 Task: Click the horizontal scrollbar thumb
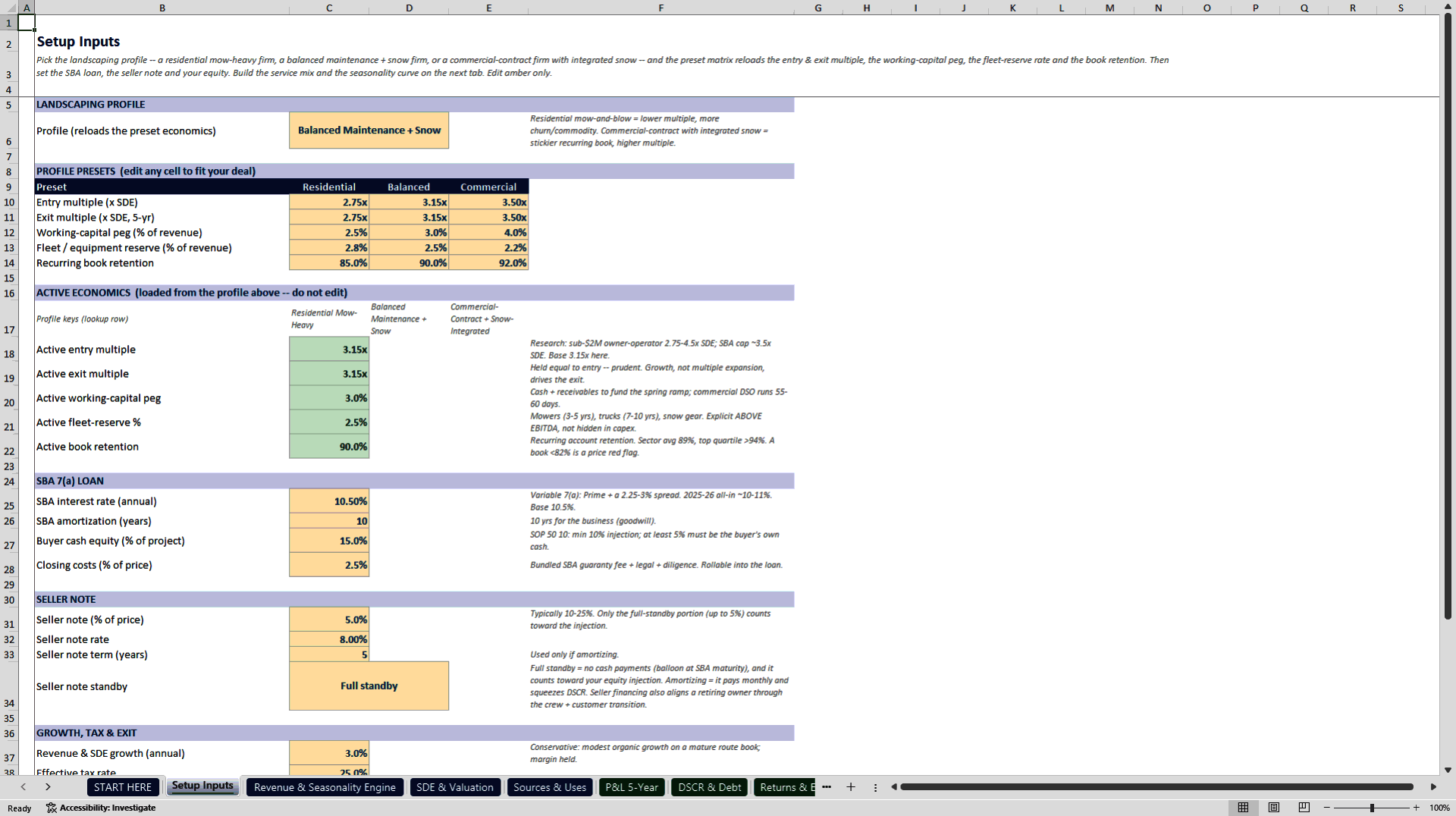1157,787
